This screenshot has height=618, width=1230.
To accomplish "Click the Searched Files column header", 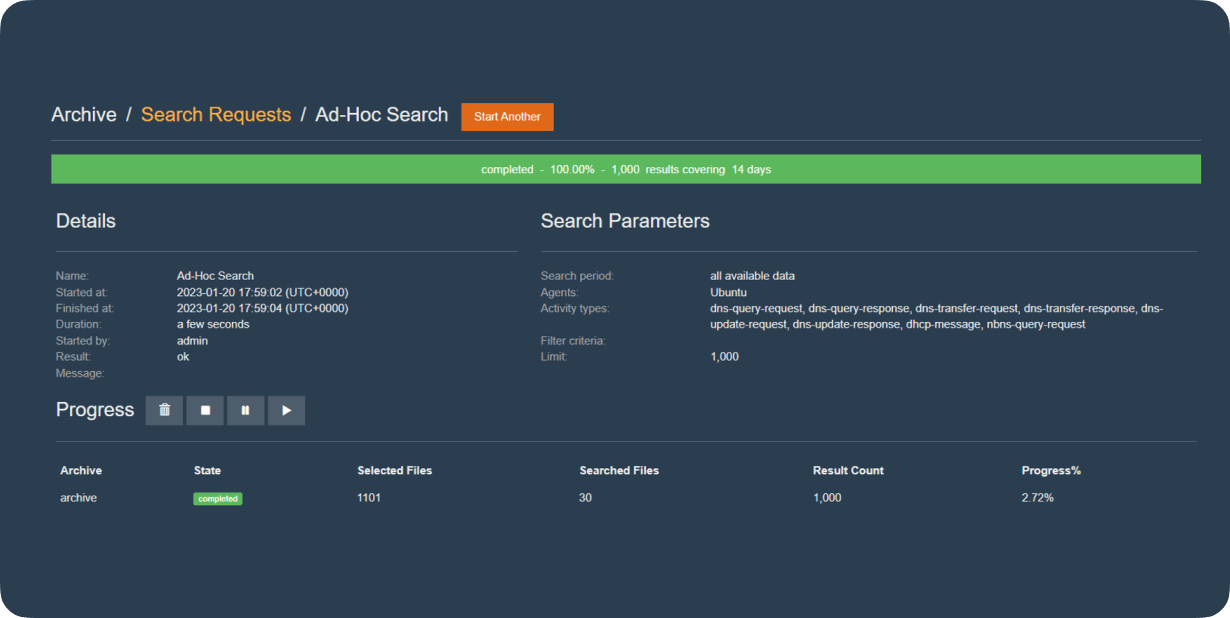I will pyautogui.click(x=619, y=470).
